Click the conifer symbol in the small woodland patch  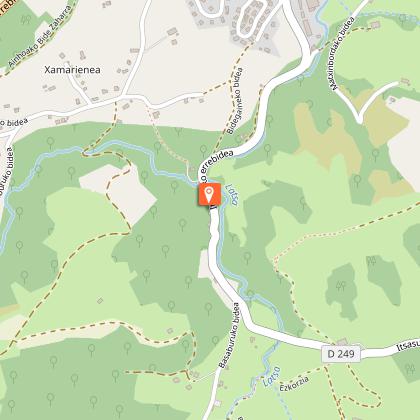pyautogui.click(x=341, y=286)
